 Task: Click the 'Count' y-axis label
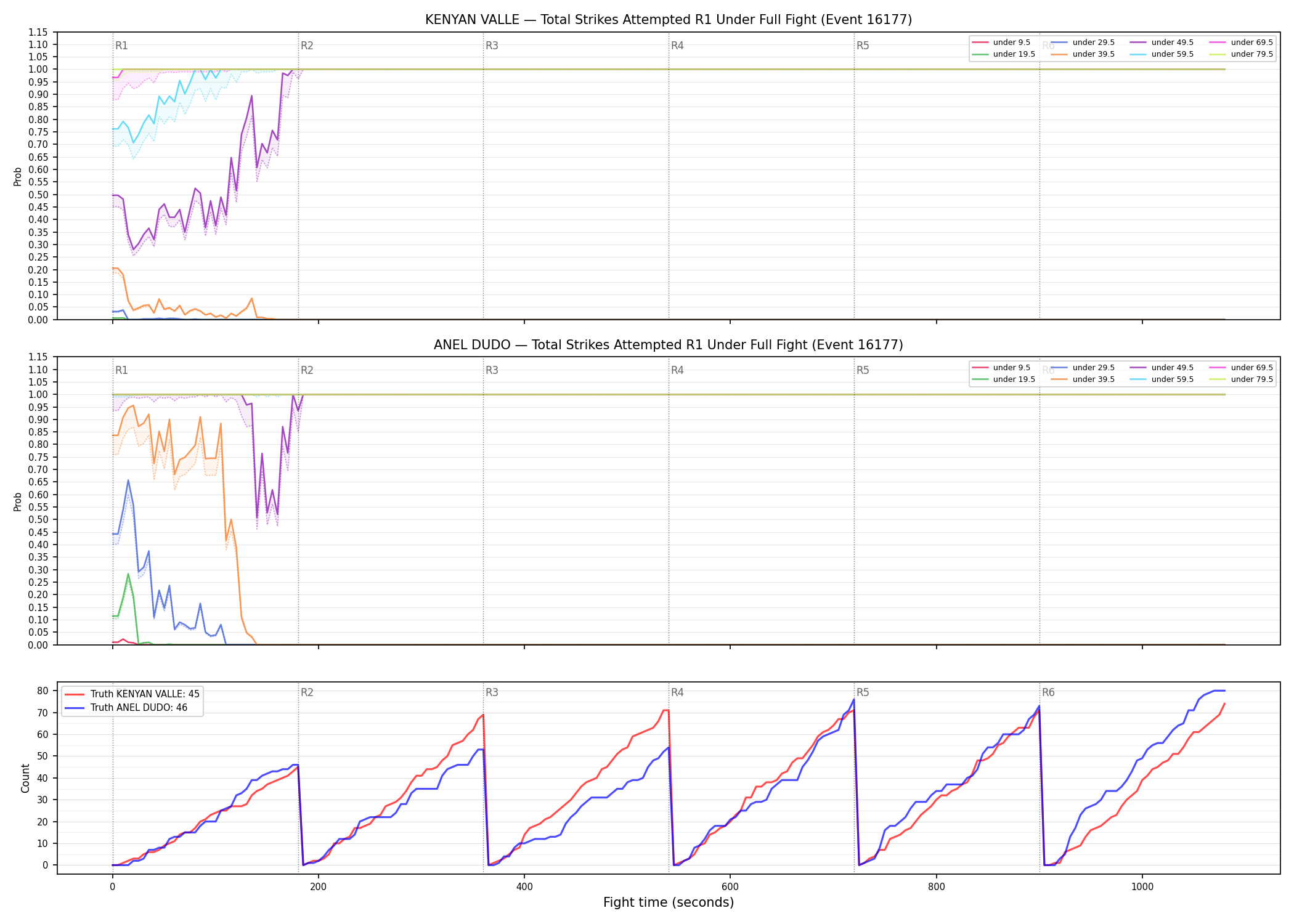(25, 778)
